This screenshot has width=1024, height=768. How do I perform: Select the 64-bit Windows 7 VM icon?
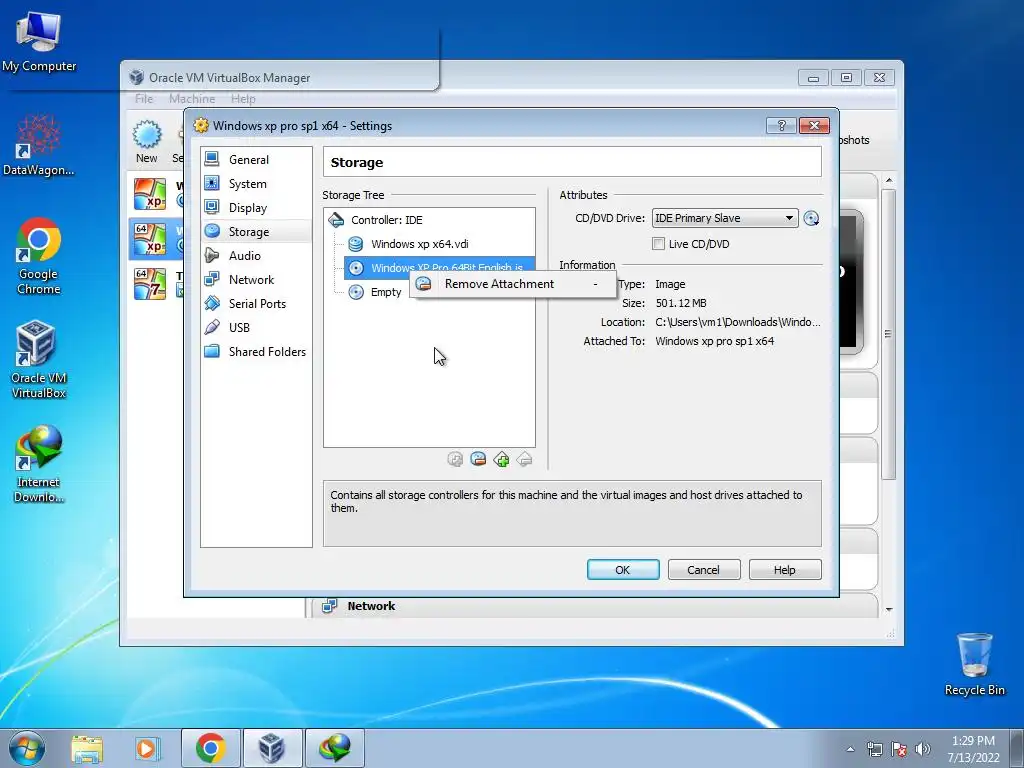(150, 284)
